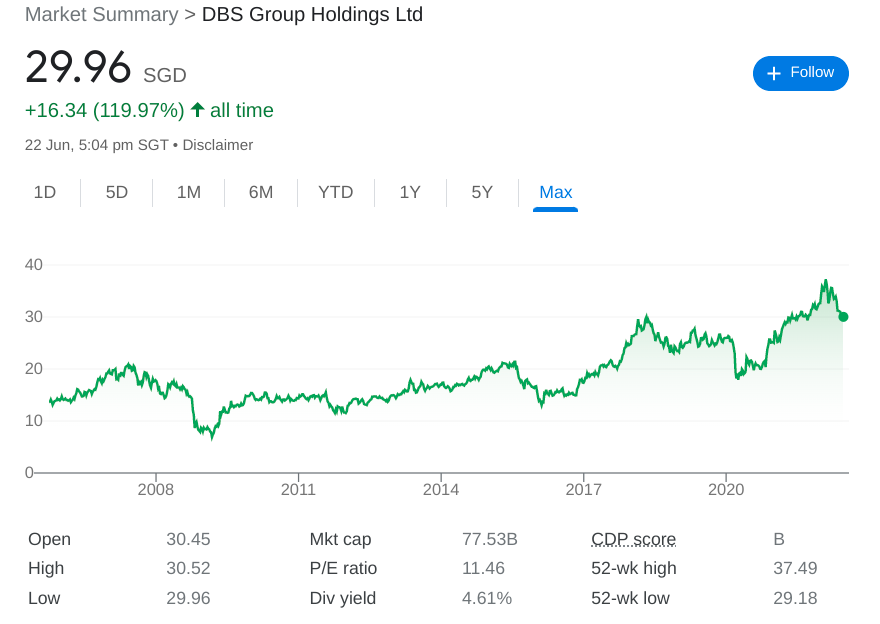Click the SGD currency label
Viewport: 880px width, 624px height.
click(x=164, y=75)
